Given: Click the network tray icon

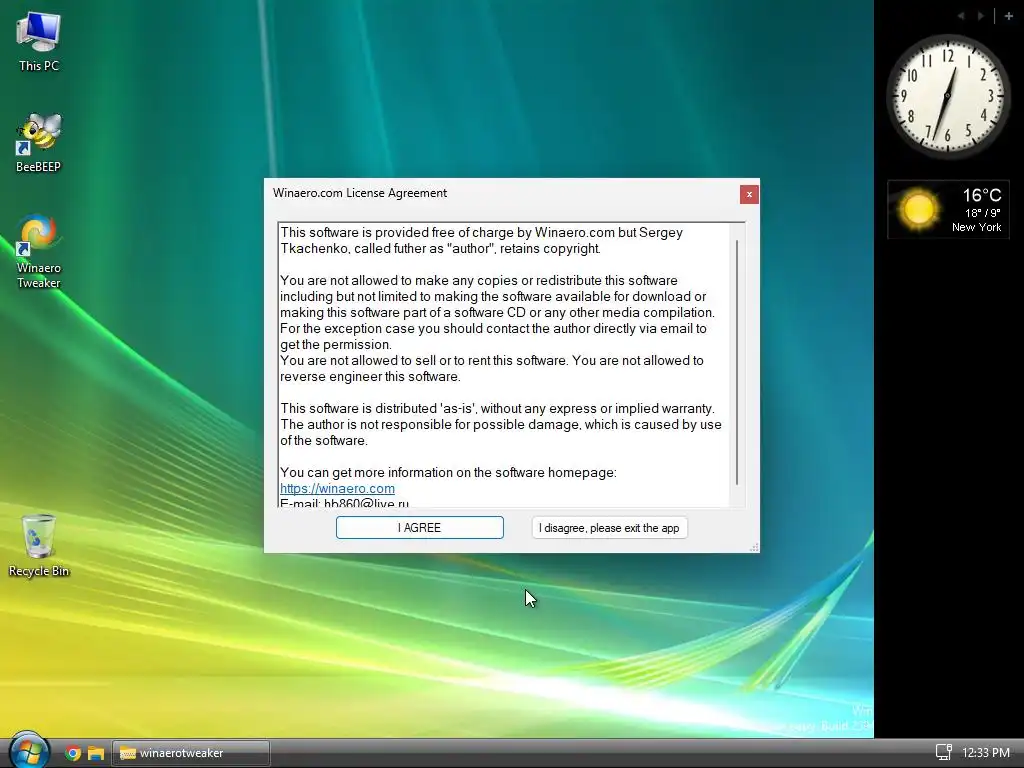Looking at the screenshot, I should [x=943, y=752].
